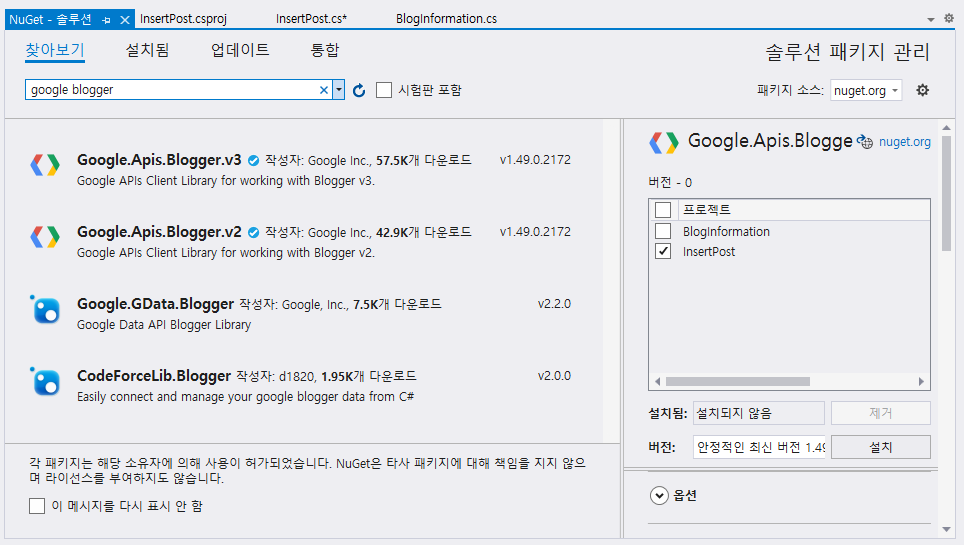
Task: Click the BlogInformation project name
Action: [x=726, y=231]
